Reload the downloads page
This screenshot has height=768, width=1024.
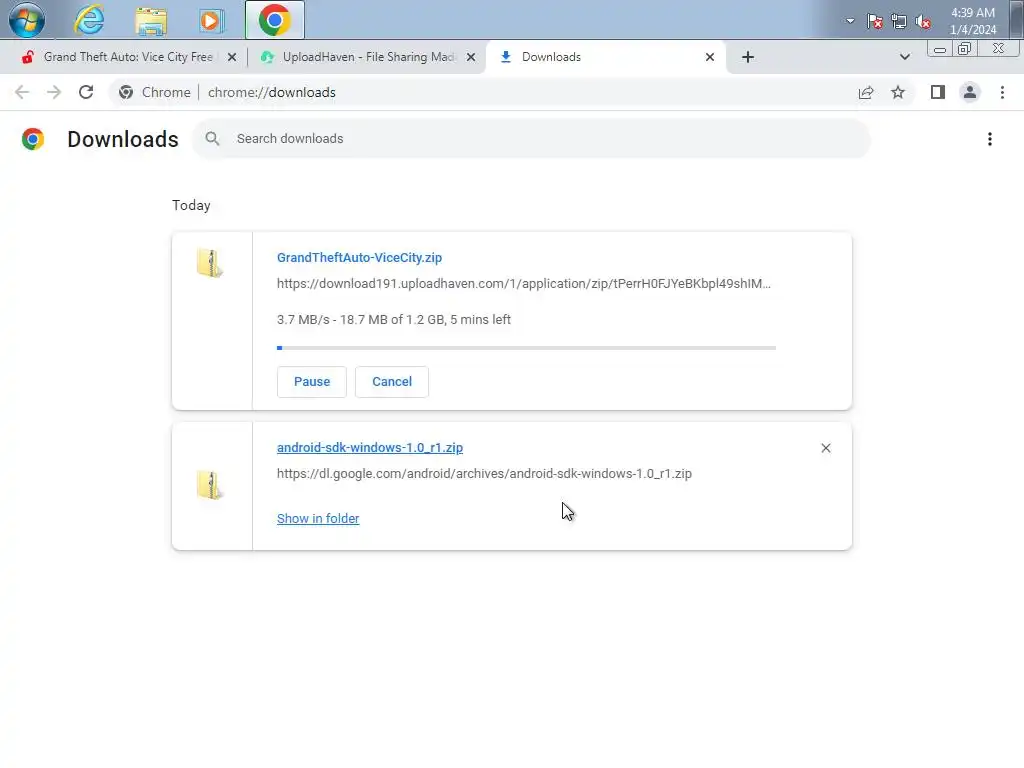click(x=86, y=92)
